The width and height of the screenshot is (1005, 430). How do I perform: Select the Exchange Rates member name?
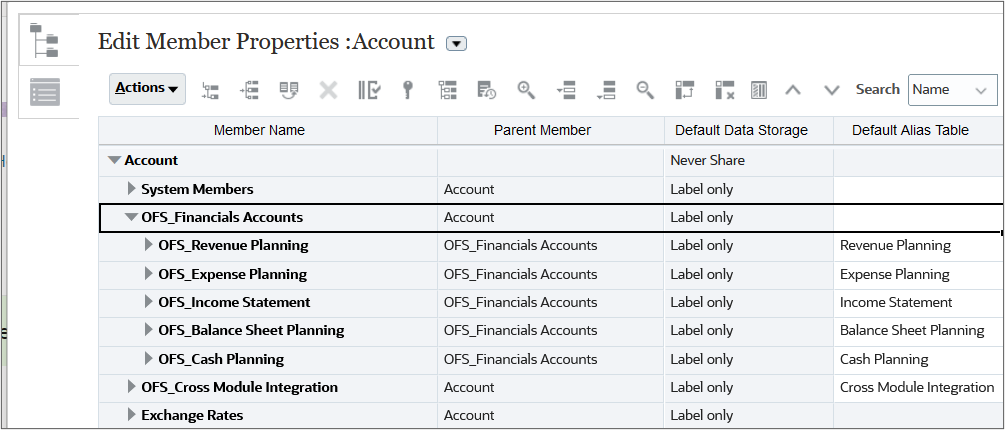coord(192,415)
